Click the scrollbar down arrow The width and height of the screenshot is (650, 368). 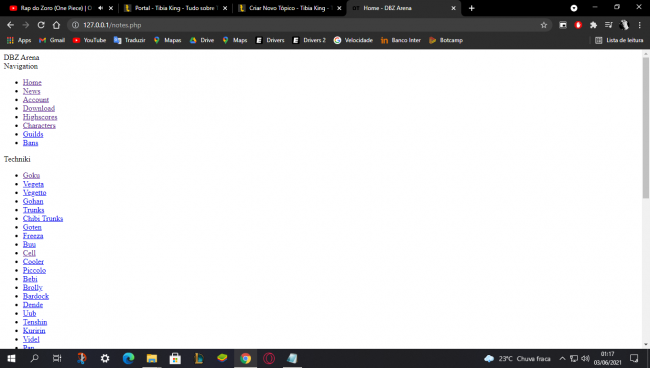point(645,344)
